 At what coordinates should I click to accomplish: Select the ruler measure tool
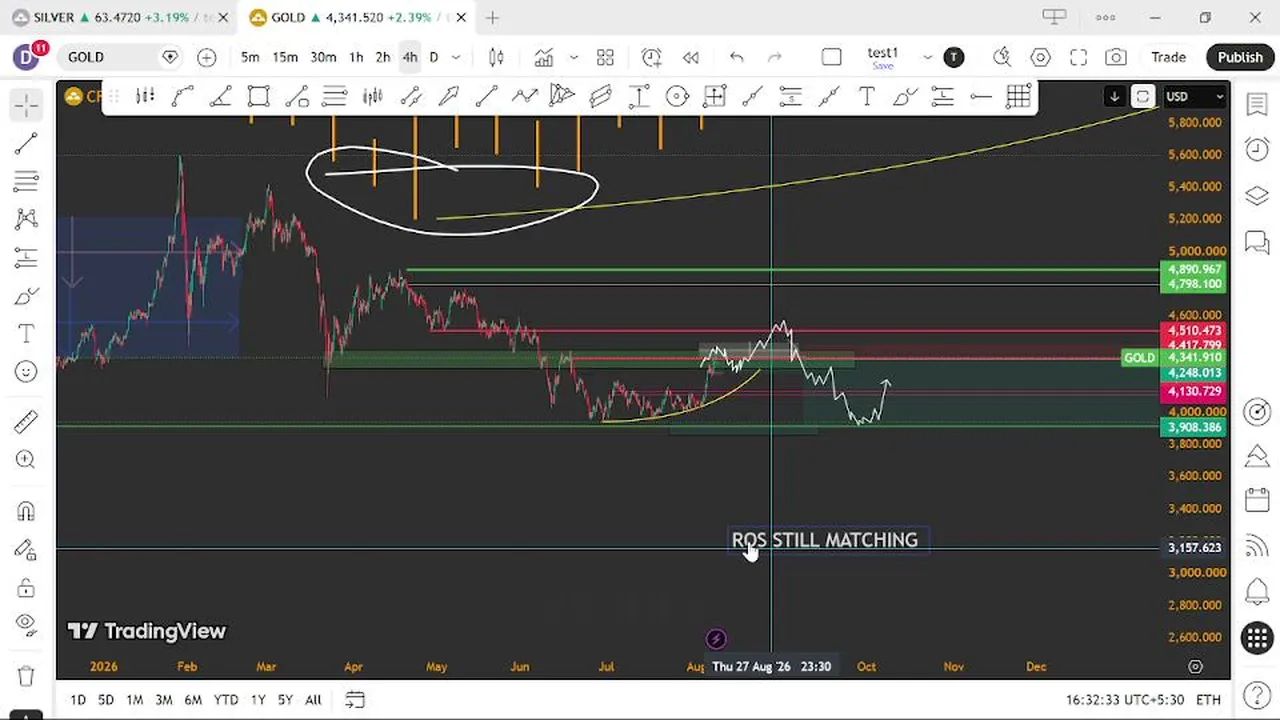click(26, 422)
